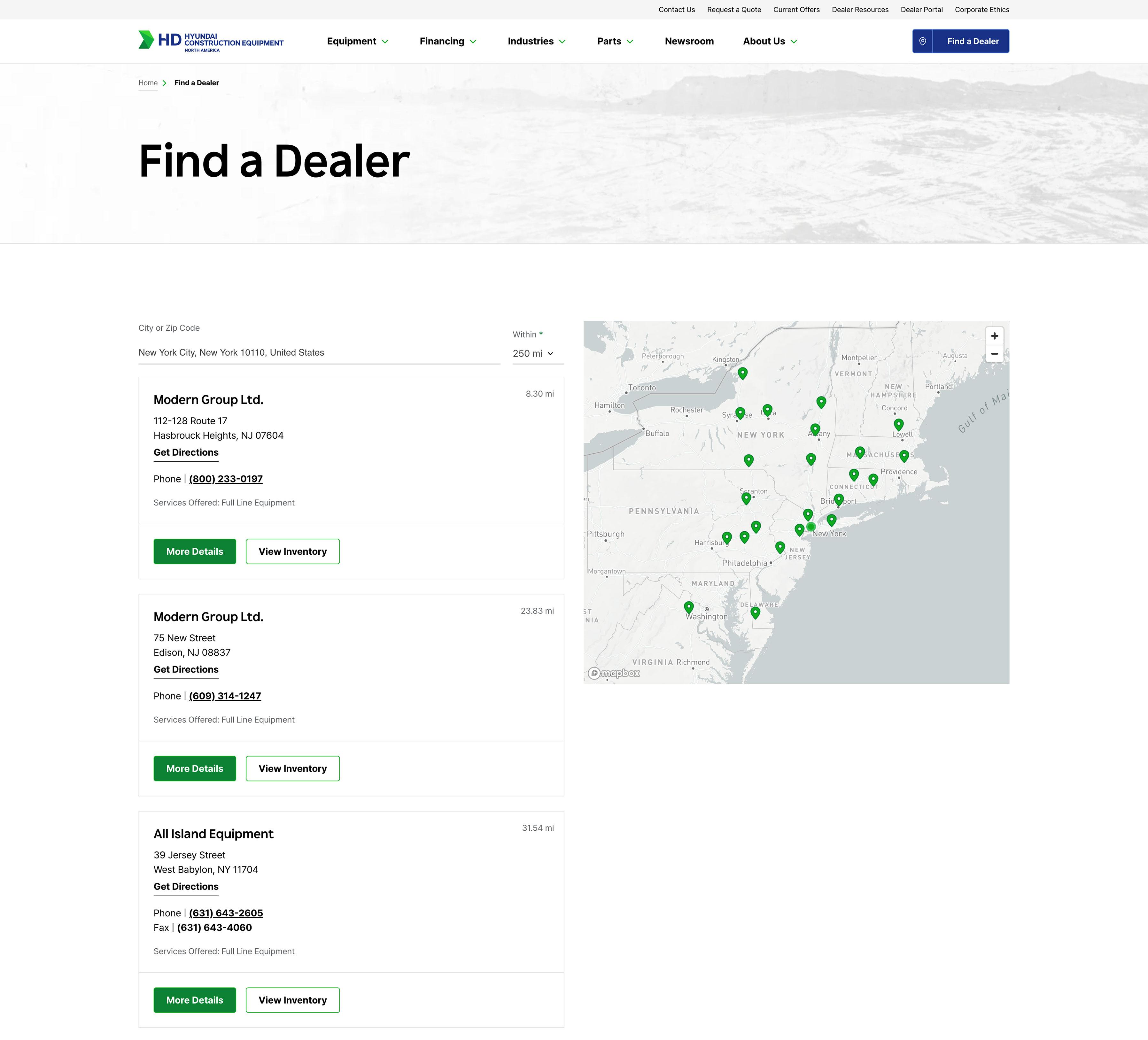Click the map marker near Lowell
This screenshot has width=1148, height=1040.
tap(899, 425)
